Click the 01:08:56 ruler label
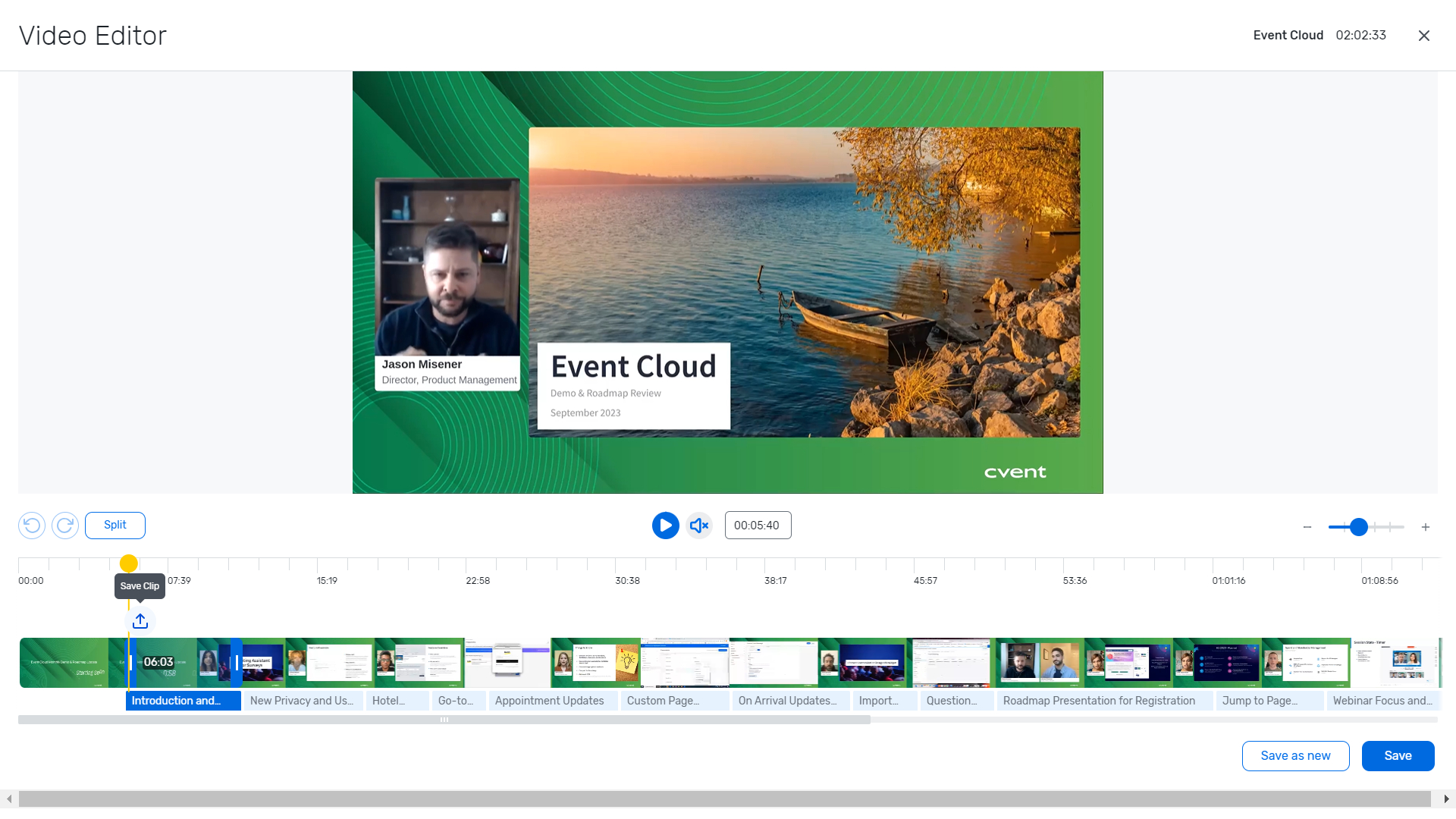 click(1379, 581)
